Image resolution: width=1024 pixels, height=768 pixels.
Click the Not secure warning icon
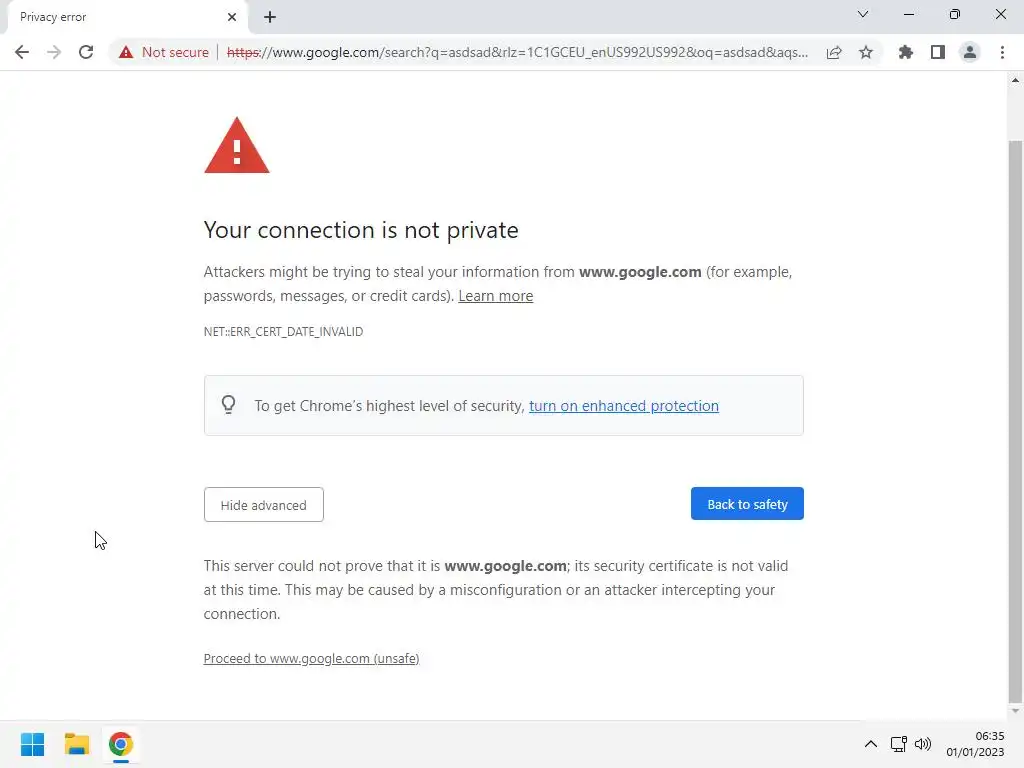click(125, 52)
